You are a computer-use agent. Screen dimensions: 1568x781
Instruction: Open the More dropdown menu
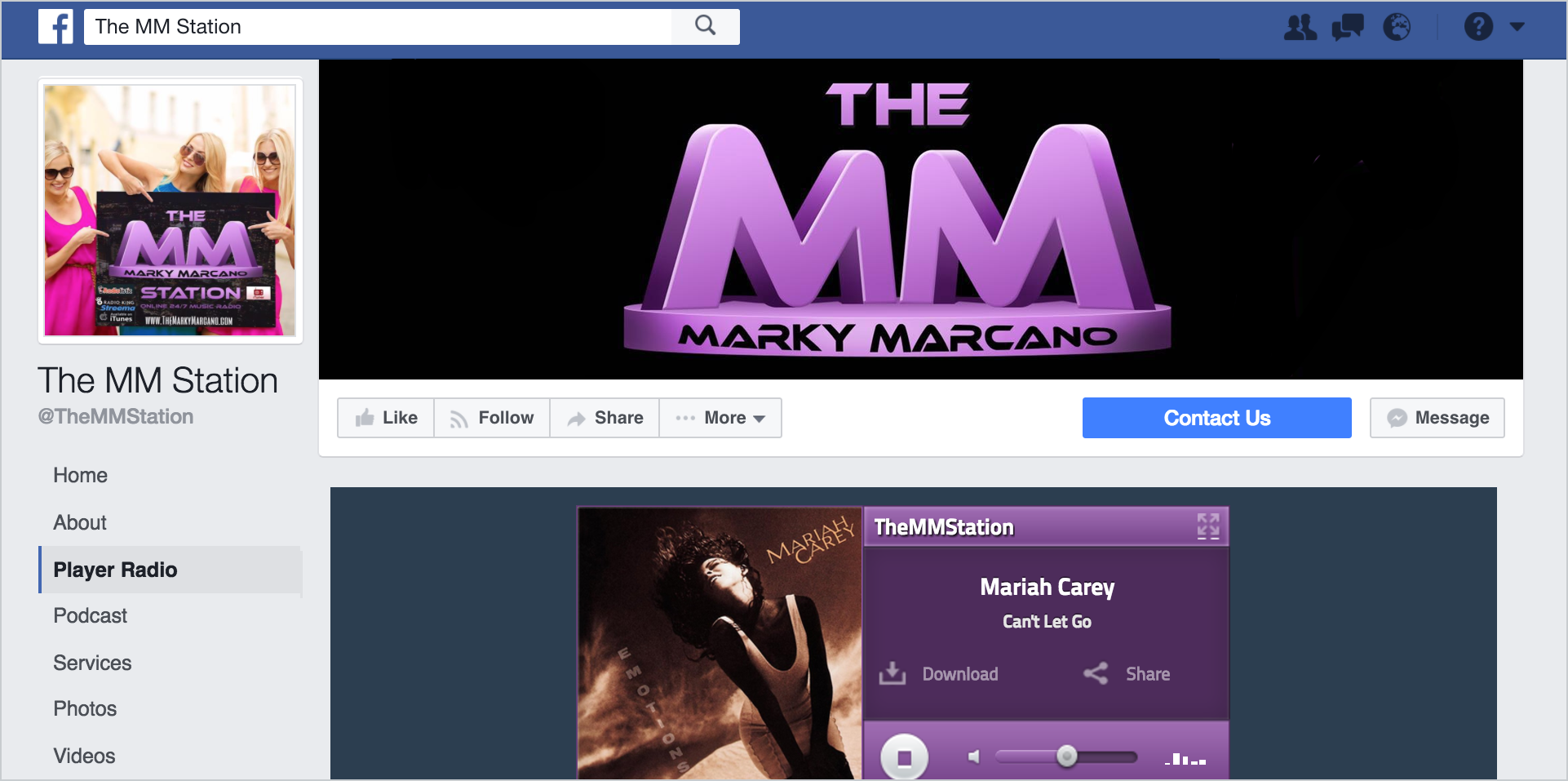pyautogui.click(x=720, y=418)
